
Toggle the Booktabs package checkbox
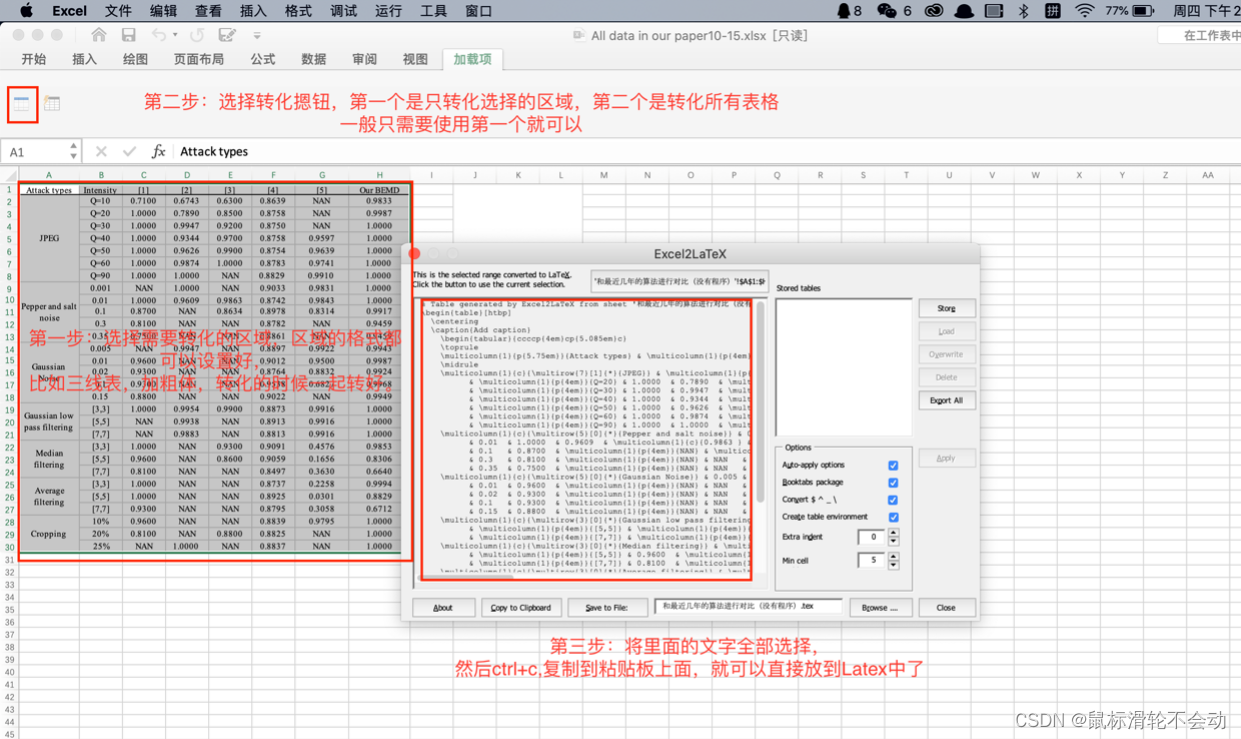point(893,483)
